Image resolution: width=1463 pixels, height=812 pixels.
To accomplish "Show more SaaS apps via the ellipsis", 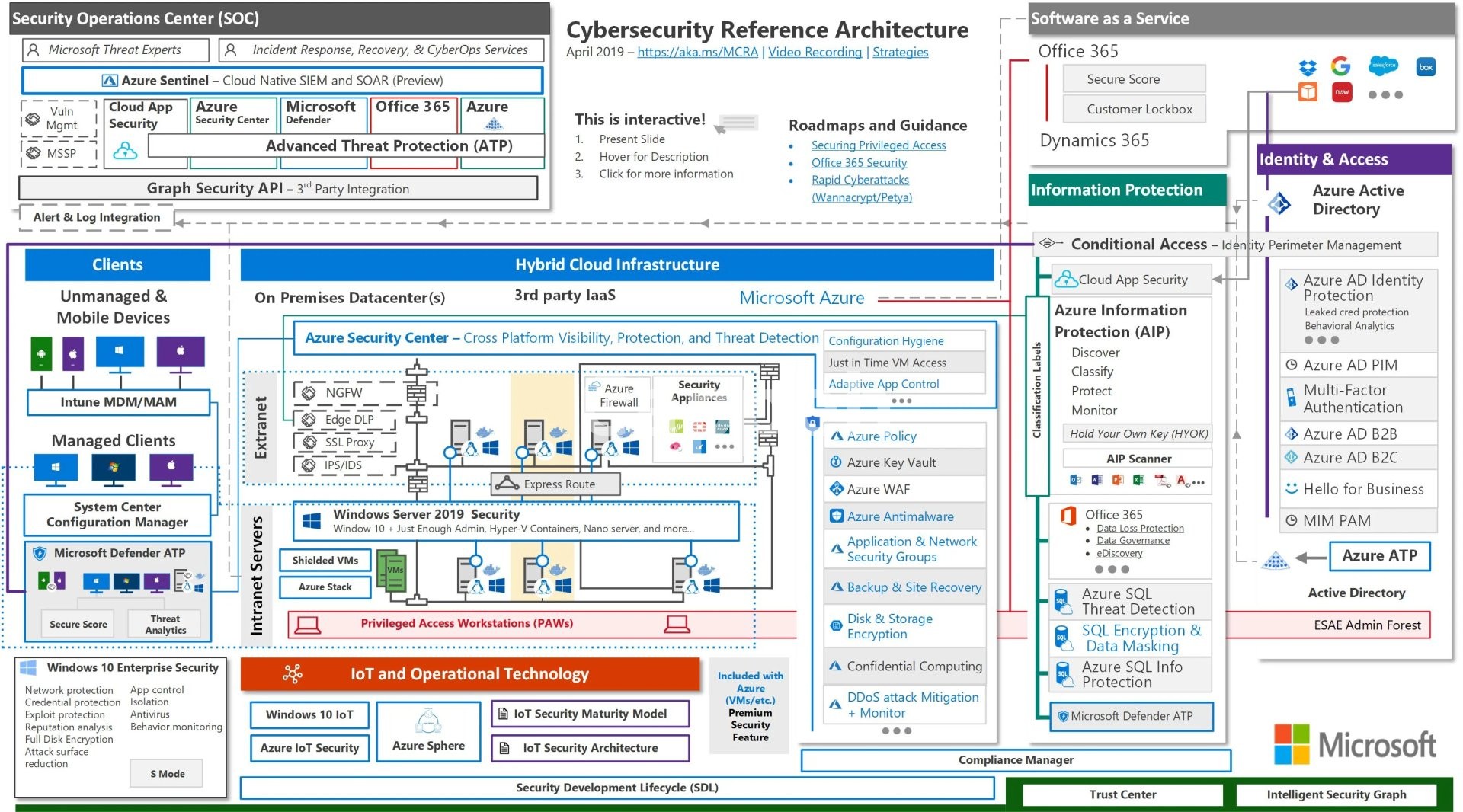I will (x=1385, y=95).
